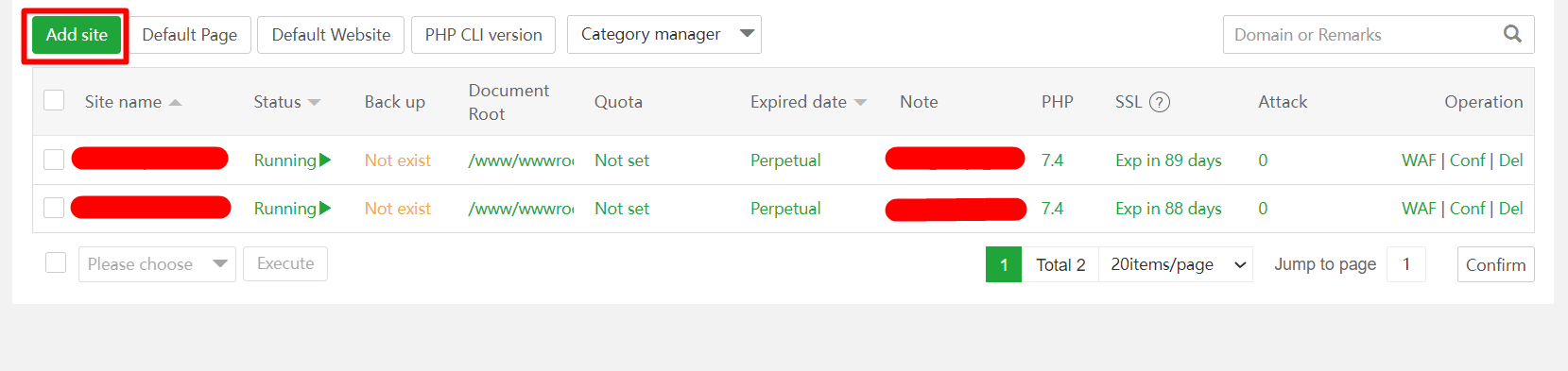Check the second site row checkbox
Image resolution: width=1568 pixels, height=371 pixels.
54,208
